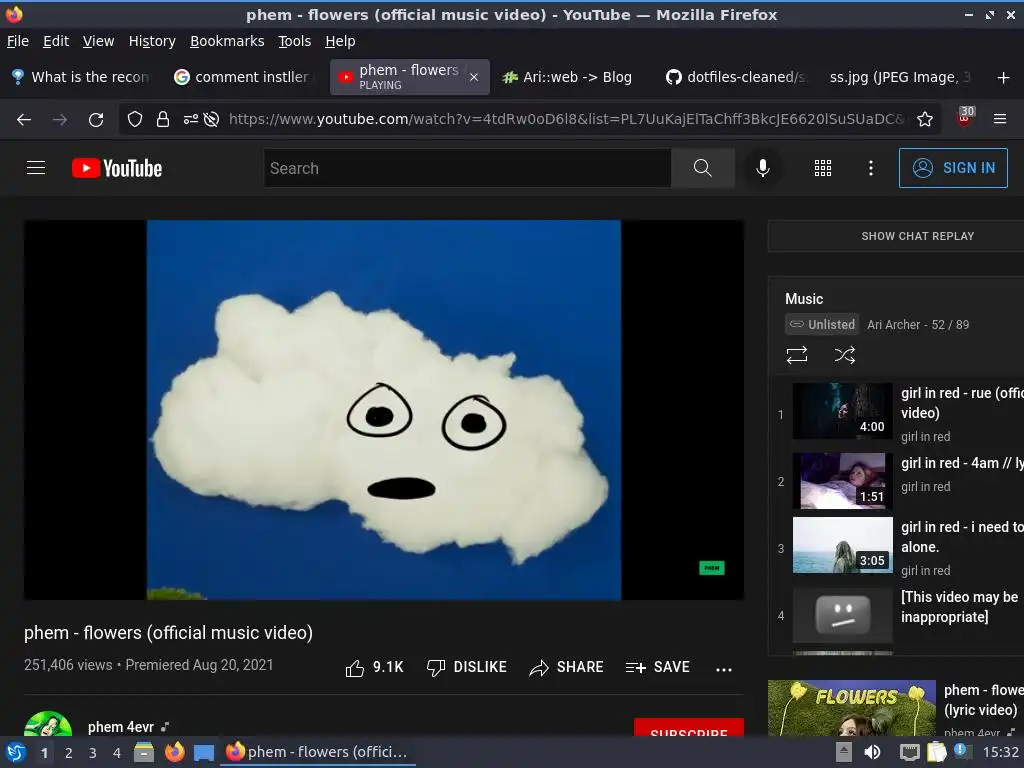Click the search magnifier button
The image size is (1024, 768).
pos(703,168)
